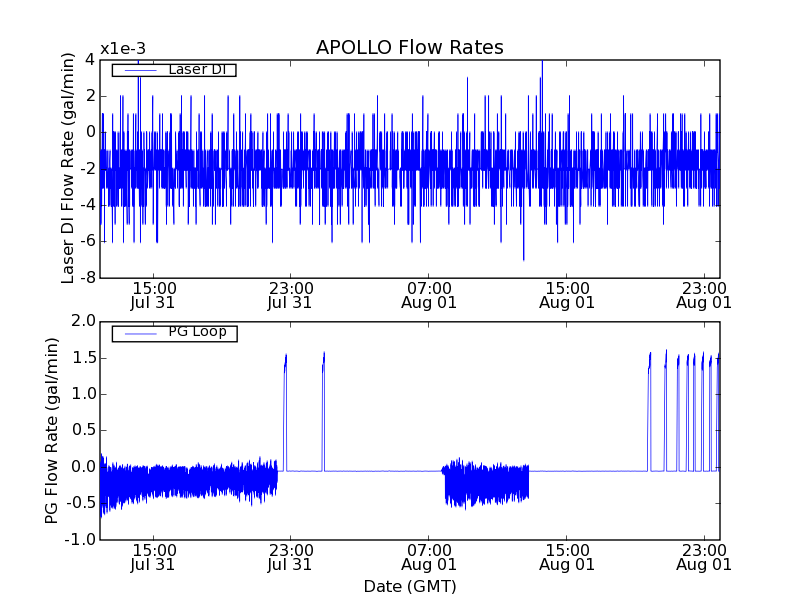
Task: Click lower plot 23:00 Aug 01 label
Action: tap(704, 557)
